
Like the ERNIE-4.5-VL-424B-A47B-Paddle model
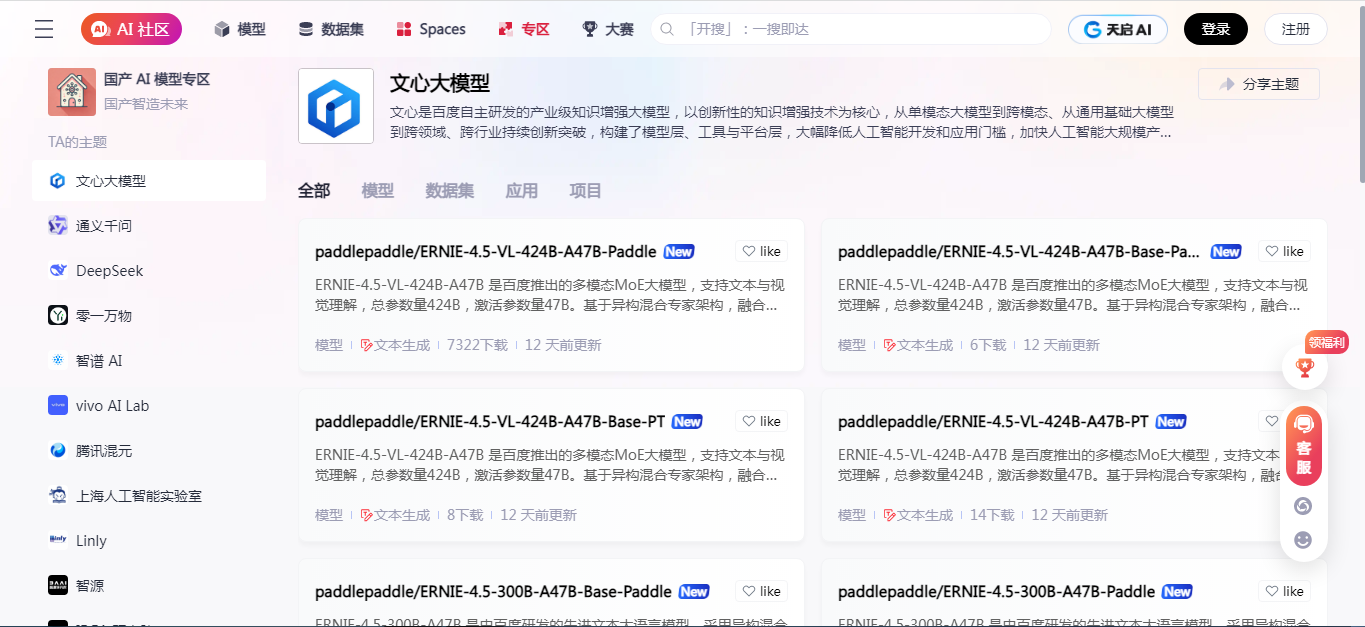click(761, 251)
